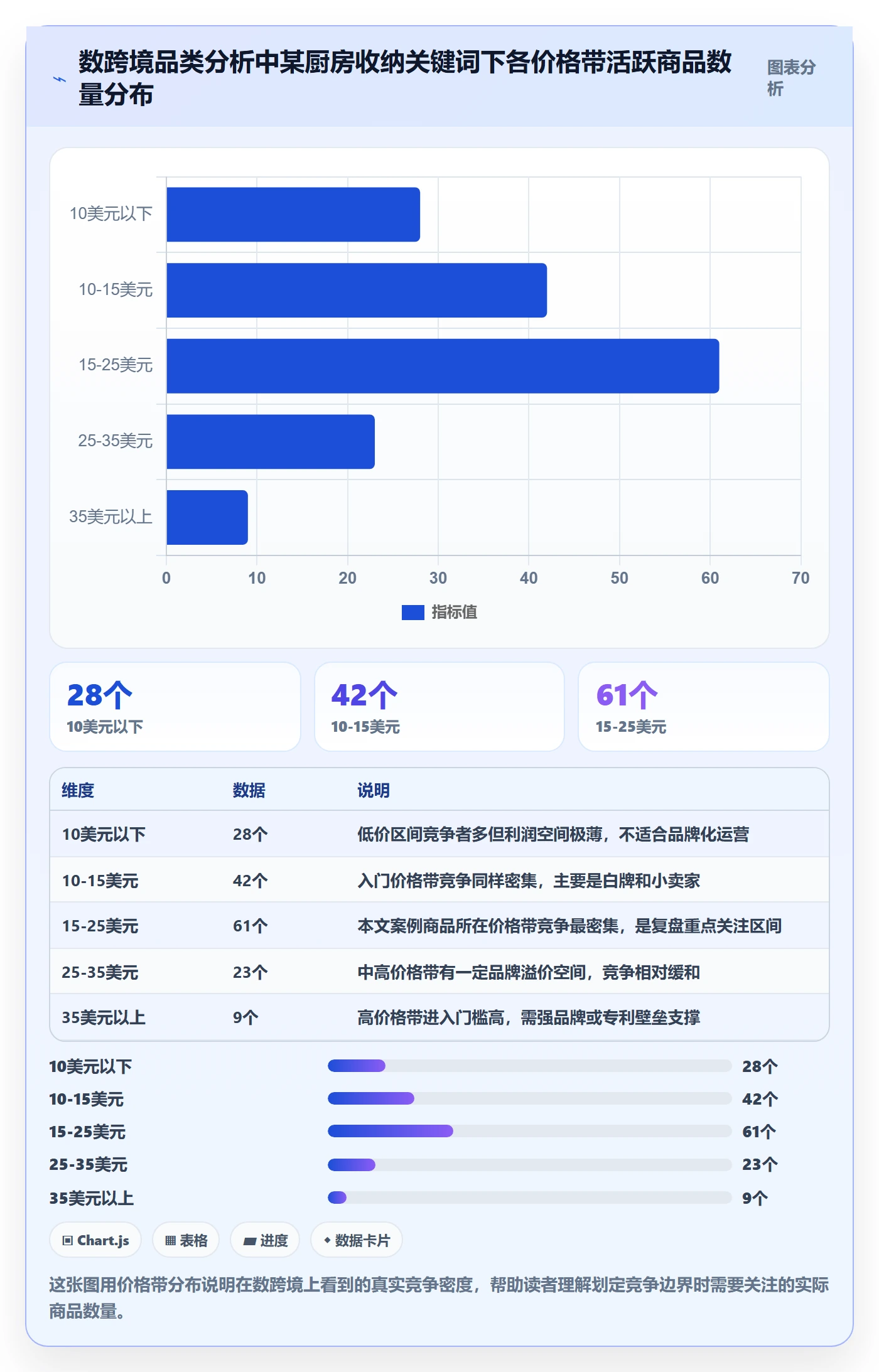Click the y-axis label 15-25美元
The width and height of the screenshot is (879, 1372).
pos(116,365)
